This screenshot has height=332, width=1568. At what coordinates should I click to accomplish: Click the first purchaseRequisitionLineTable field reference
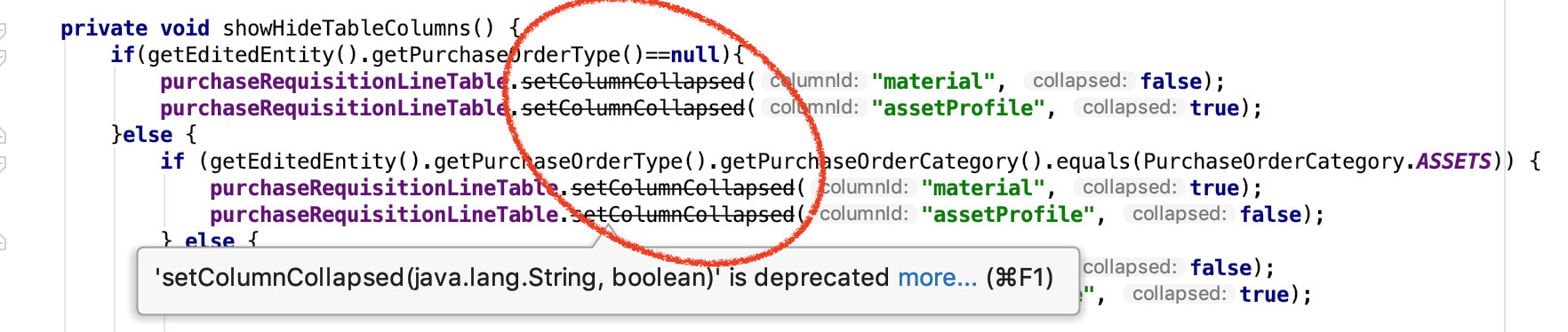pos(333,82)
